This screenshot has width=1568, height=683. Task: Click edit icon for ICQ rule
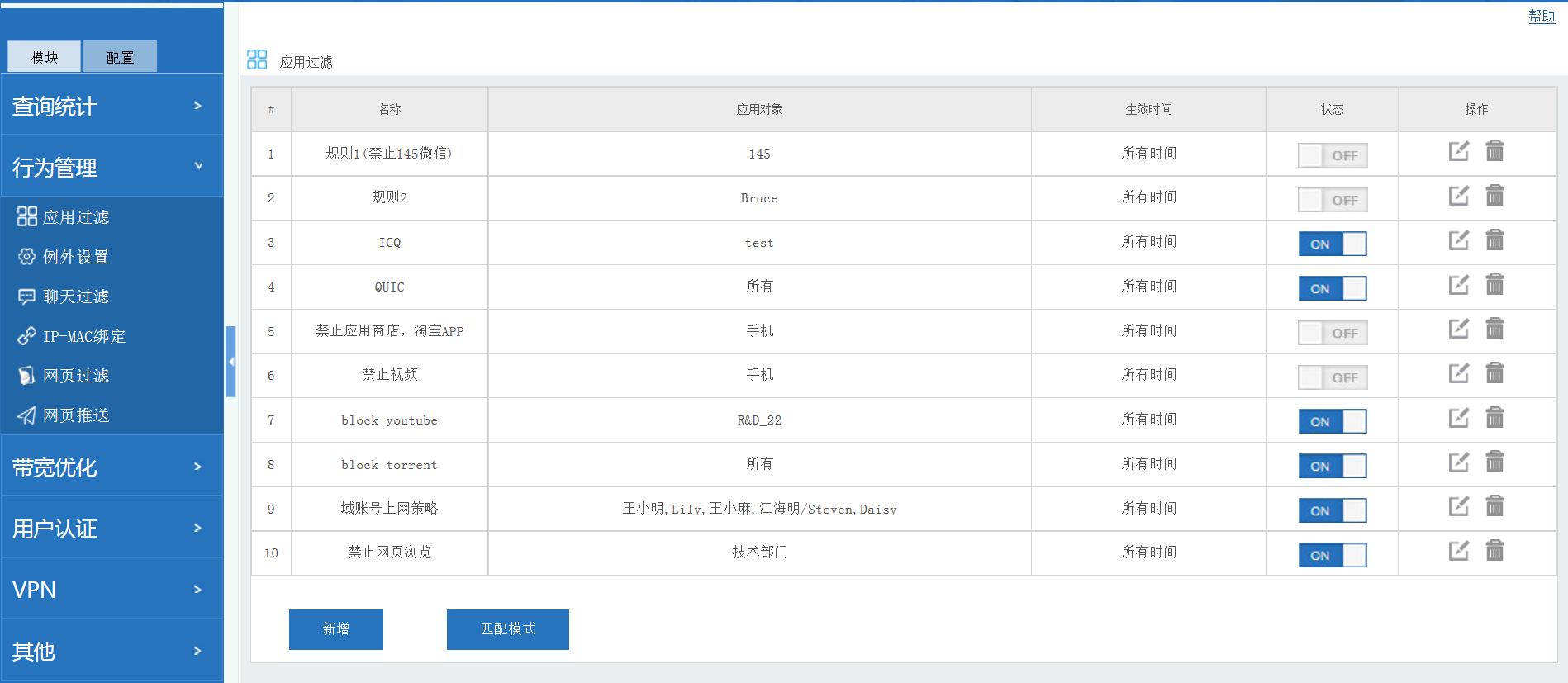(x=1458, y=240)
